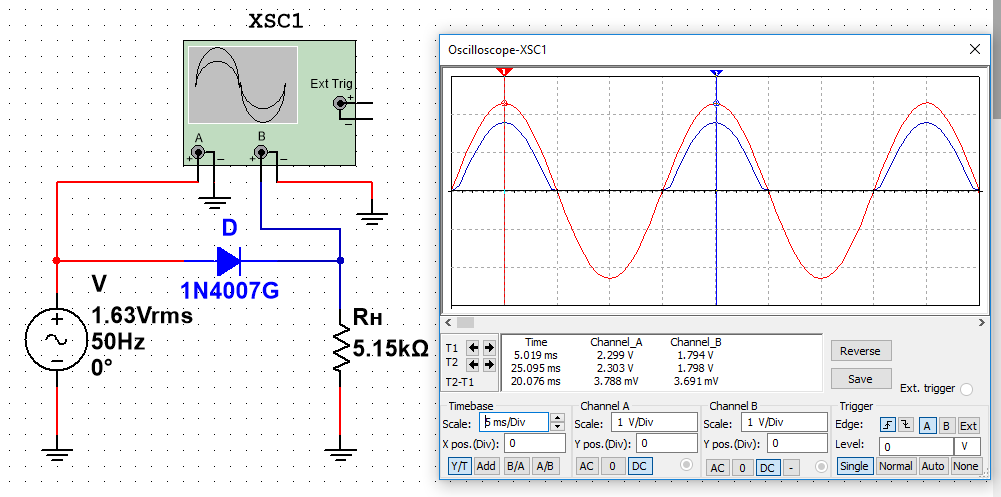Select A/B display mode
1001x497 pixels.
click(545, 466)
